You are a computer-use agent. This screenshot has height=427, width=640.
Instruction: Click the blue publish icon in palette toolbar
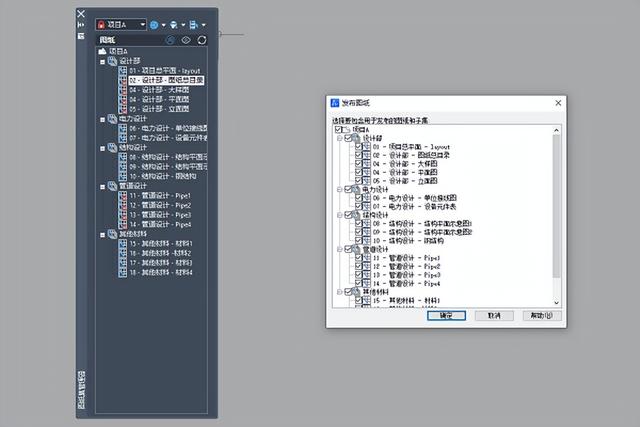coord(157,23)
